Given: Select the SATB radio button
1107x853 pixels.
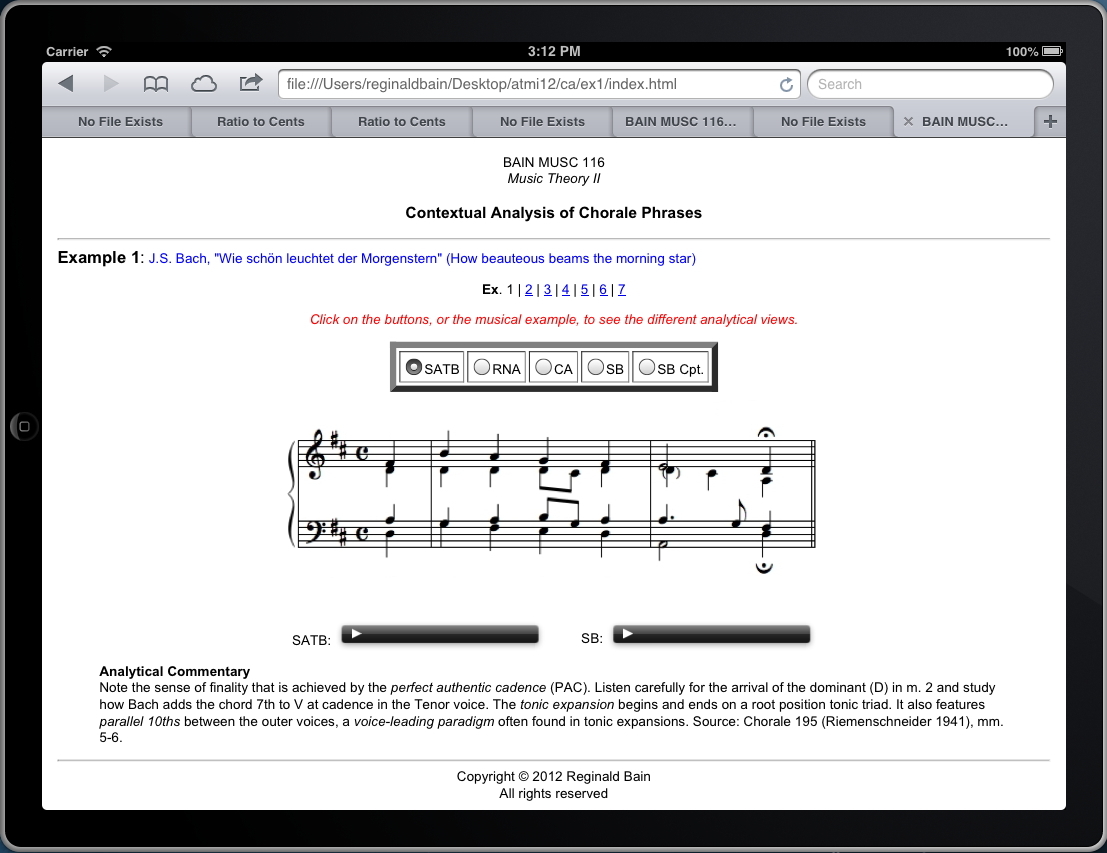Looking at the screenshot, I should pyautogui.click(x=414, y=367).
